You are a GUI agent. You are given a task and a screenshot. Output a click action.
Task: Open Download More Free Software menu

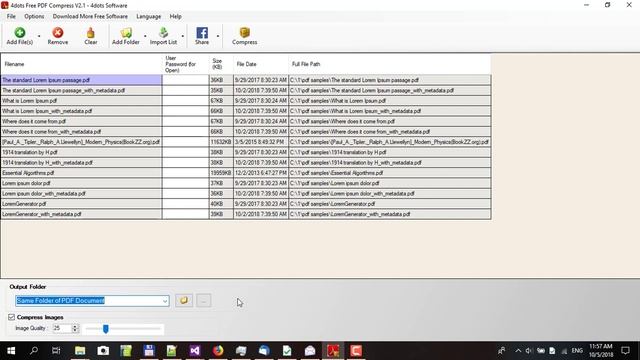pos(90,16)
